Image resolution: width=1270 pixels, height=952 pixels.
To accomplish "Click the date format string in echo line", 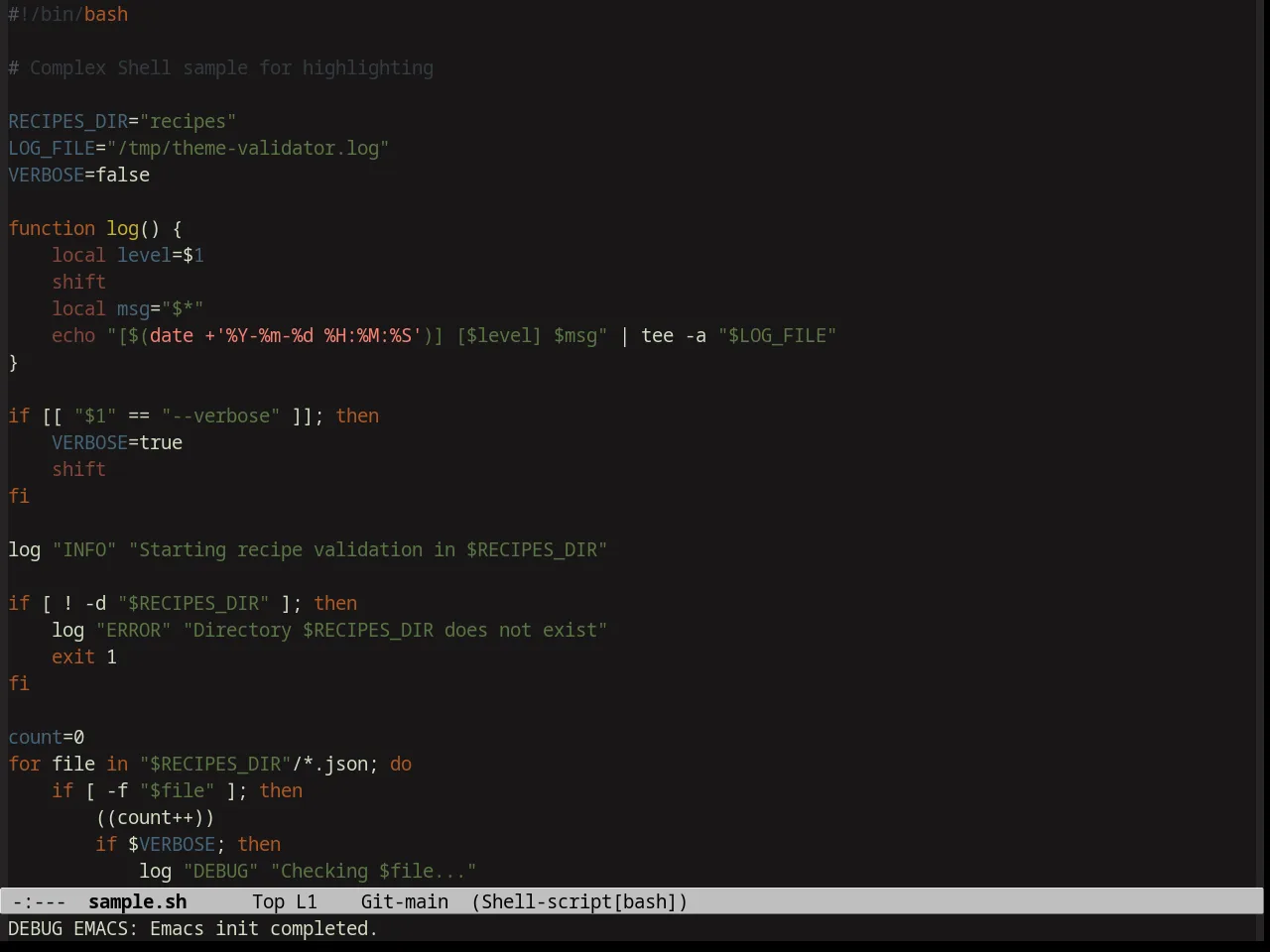I will (x=318, y=336).
